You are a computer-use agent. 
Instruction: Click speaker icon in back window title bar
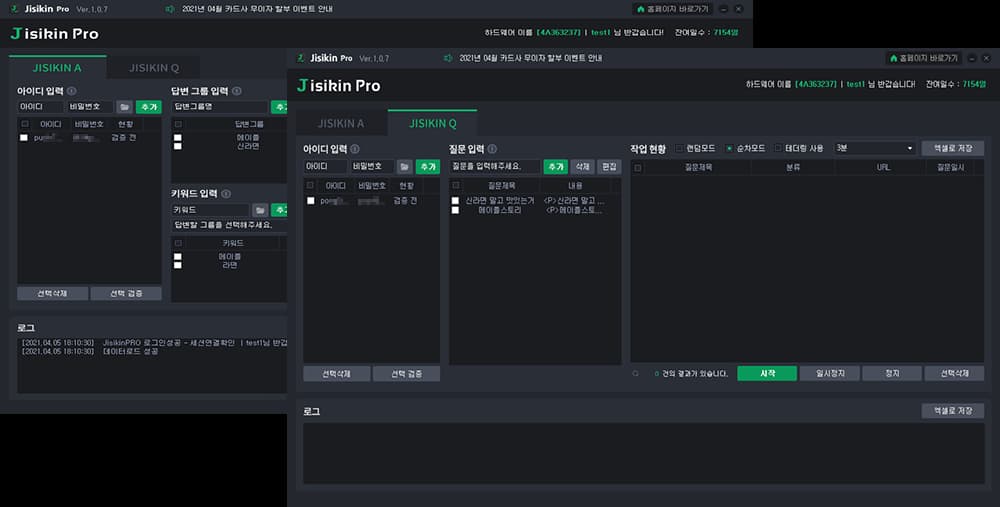[x=170, y=9]
